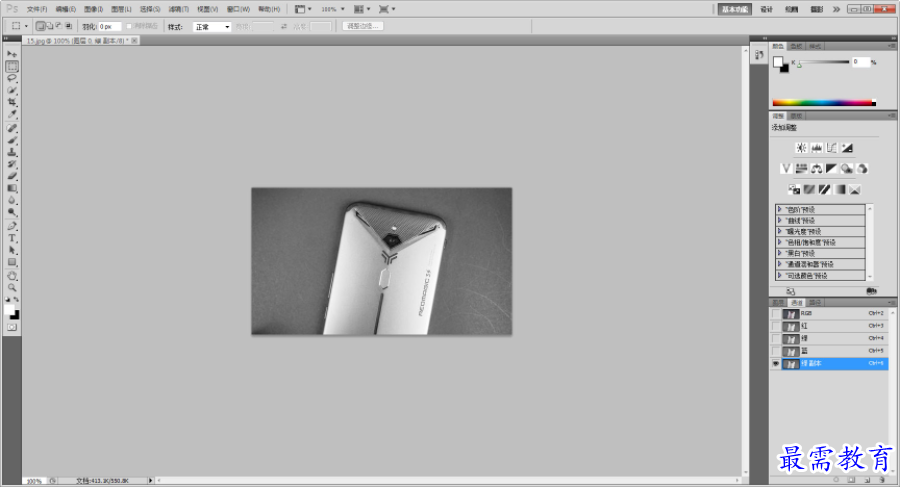
Task: Show the 蓝 channel visibility
Action: pos(776,352)
